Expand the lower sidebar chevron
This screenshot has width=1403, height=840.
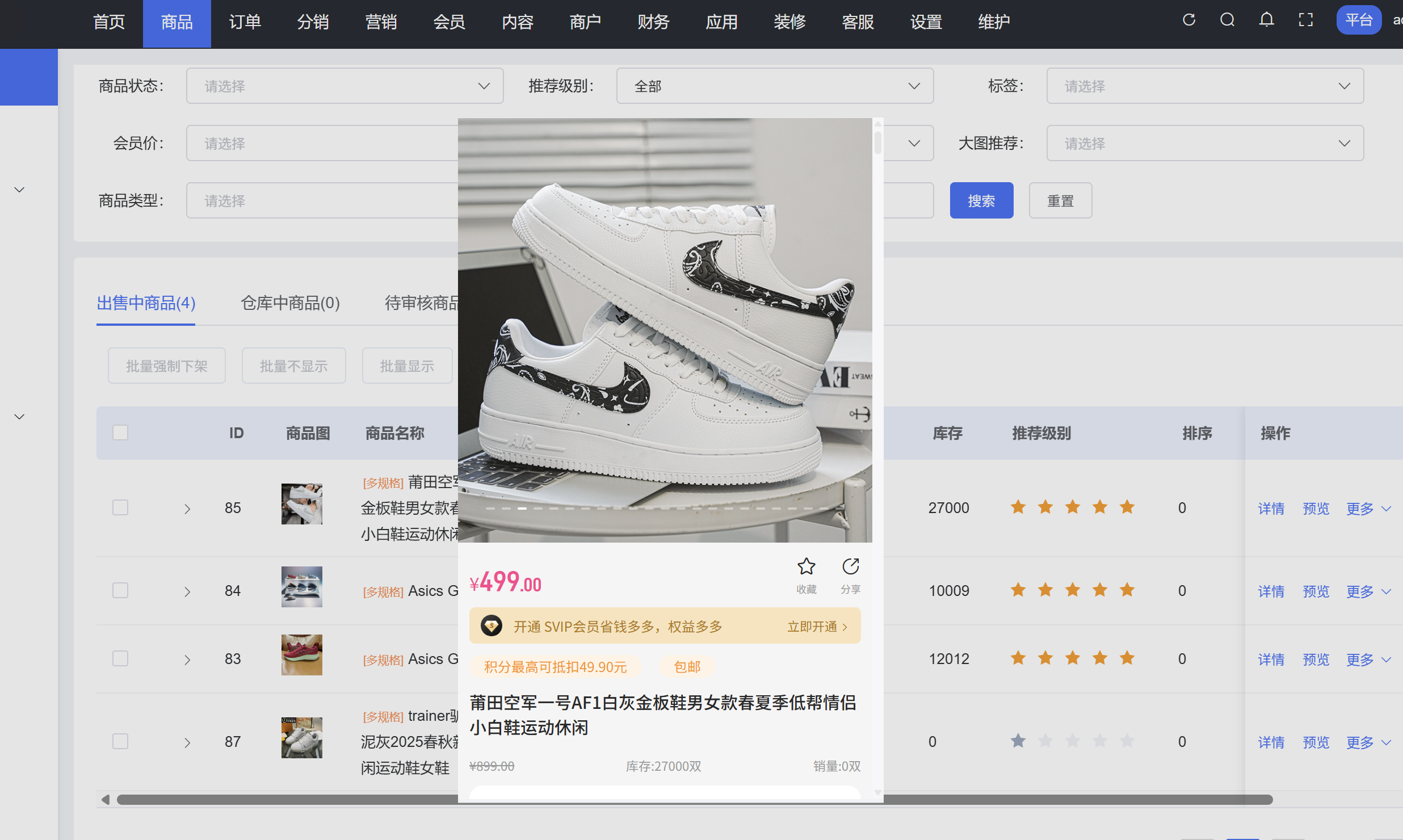click(19, 417)
